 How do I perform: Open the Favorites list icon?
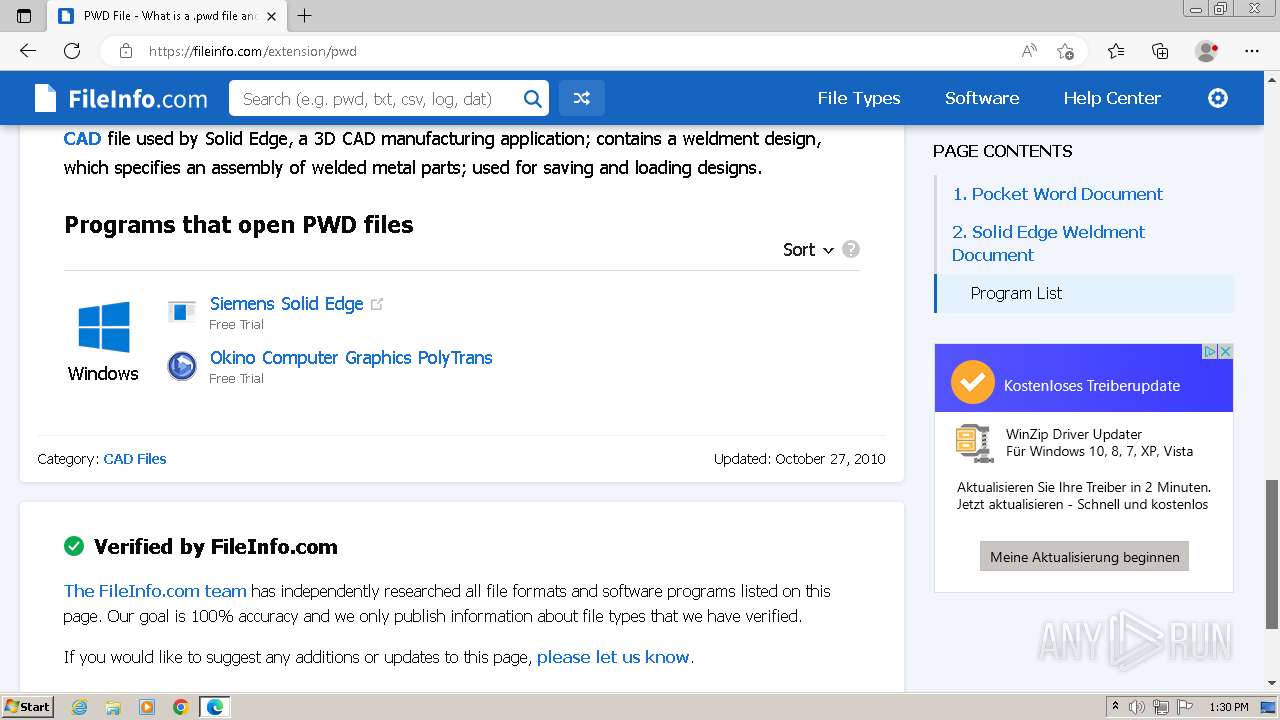click(x=1116, y=51)
